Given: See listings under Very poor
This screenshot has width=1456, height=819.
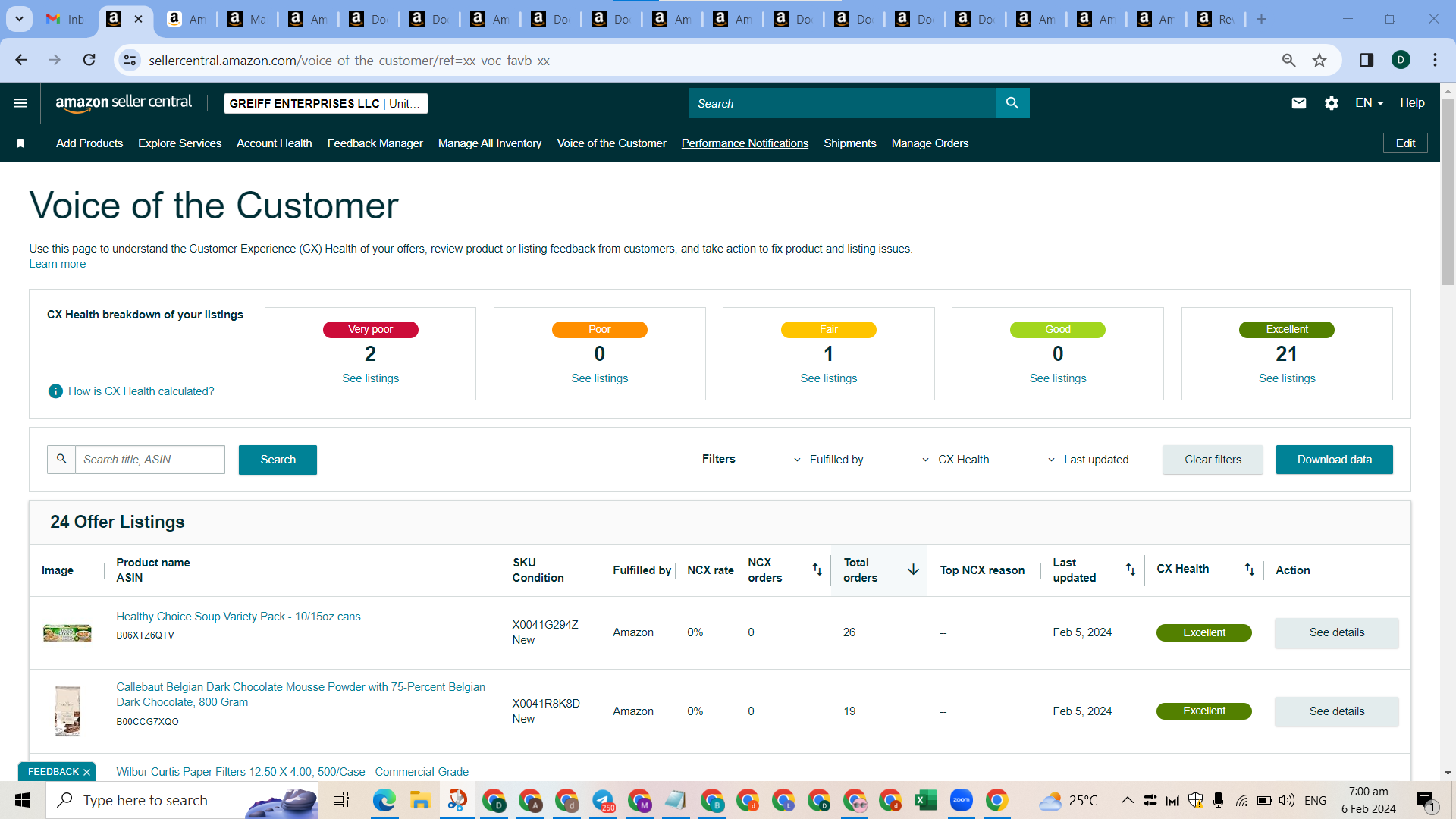Looking at the screenshot, I should [x=370, y=378].
